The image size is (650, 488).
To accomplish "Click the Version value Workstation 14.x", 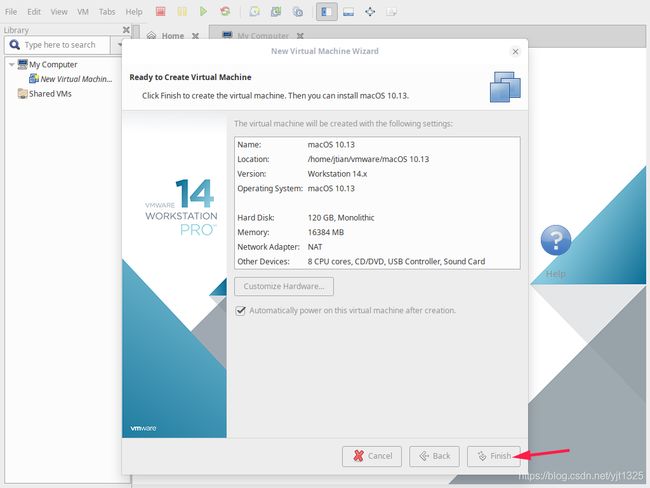I will tap(337, 174).
